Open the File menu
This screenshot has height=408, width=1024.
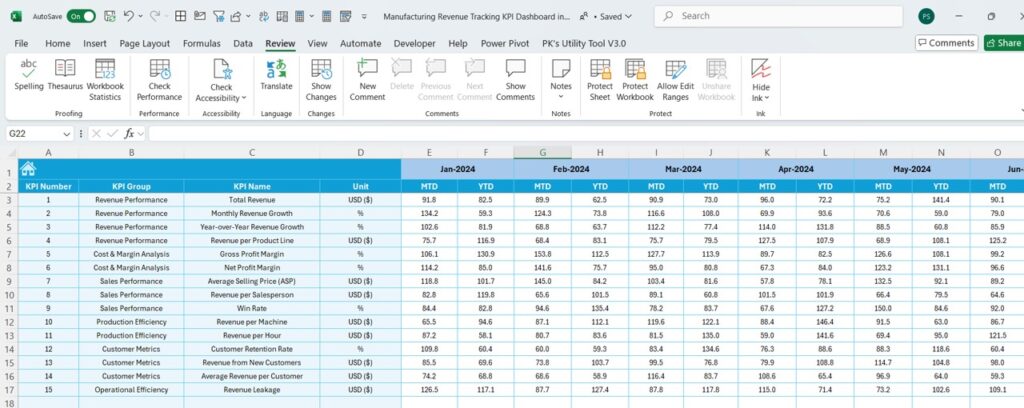pos(22,44)
